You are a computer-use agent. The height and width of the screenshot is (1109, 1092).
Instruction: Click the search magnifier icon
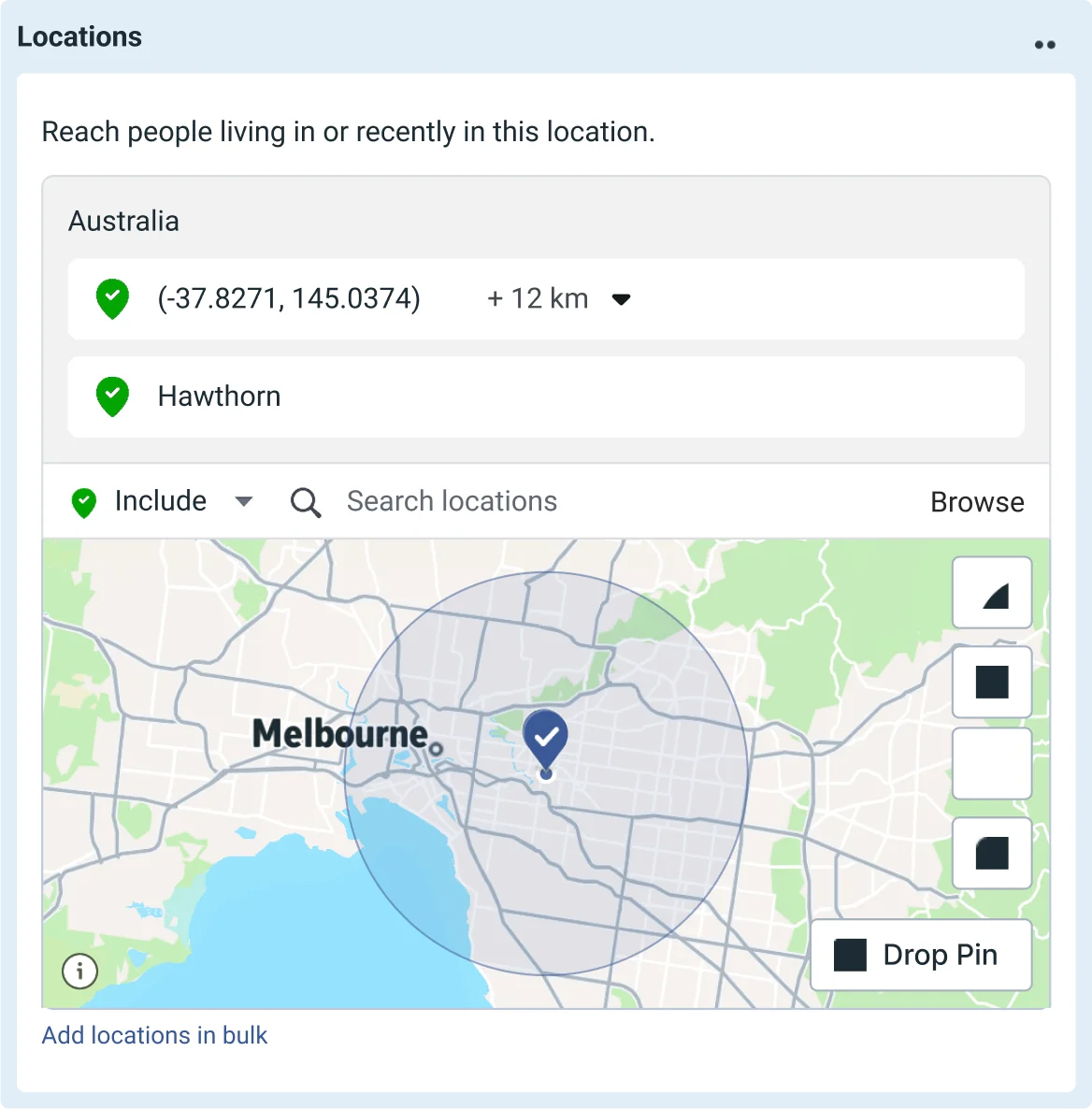pyautogui.click(x=306, y=503)
